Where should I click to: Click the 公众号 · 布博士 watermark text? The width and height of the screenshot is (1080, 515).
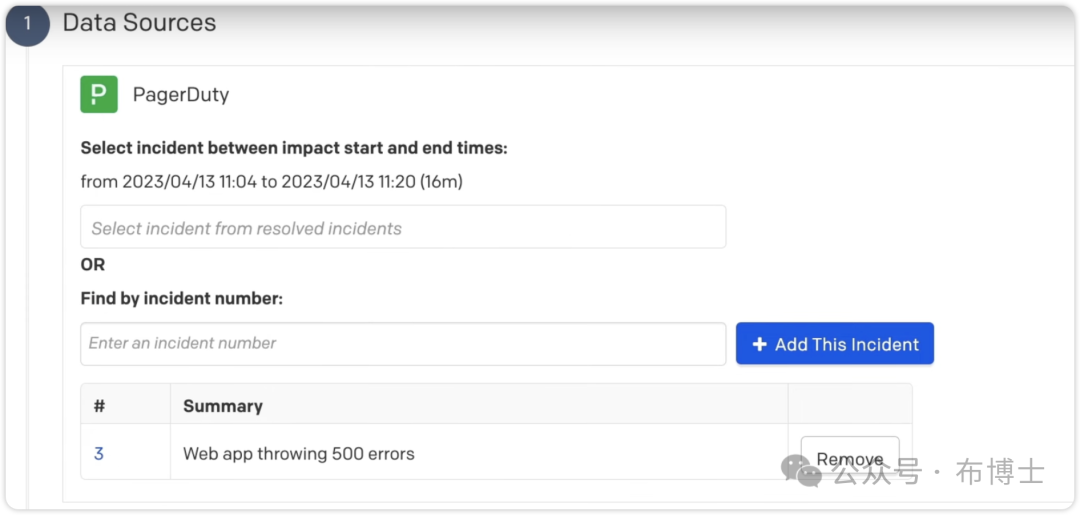click(x=940, y=471)
